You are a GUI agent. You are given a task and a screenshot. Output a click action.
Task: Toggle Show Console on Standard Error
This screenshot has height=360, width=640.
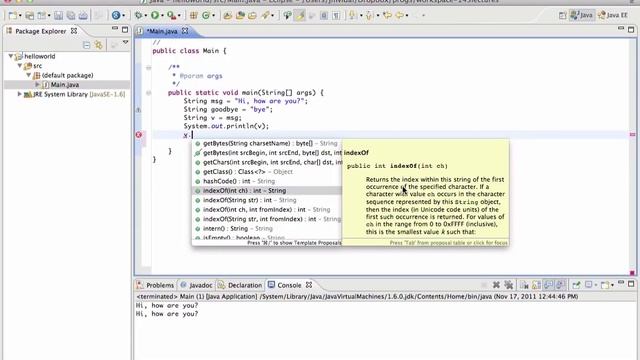point(560,285)
